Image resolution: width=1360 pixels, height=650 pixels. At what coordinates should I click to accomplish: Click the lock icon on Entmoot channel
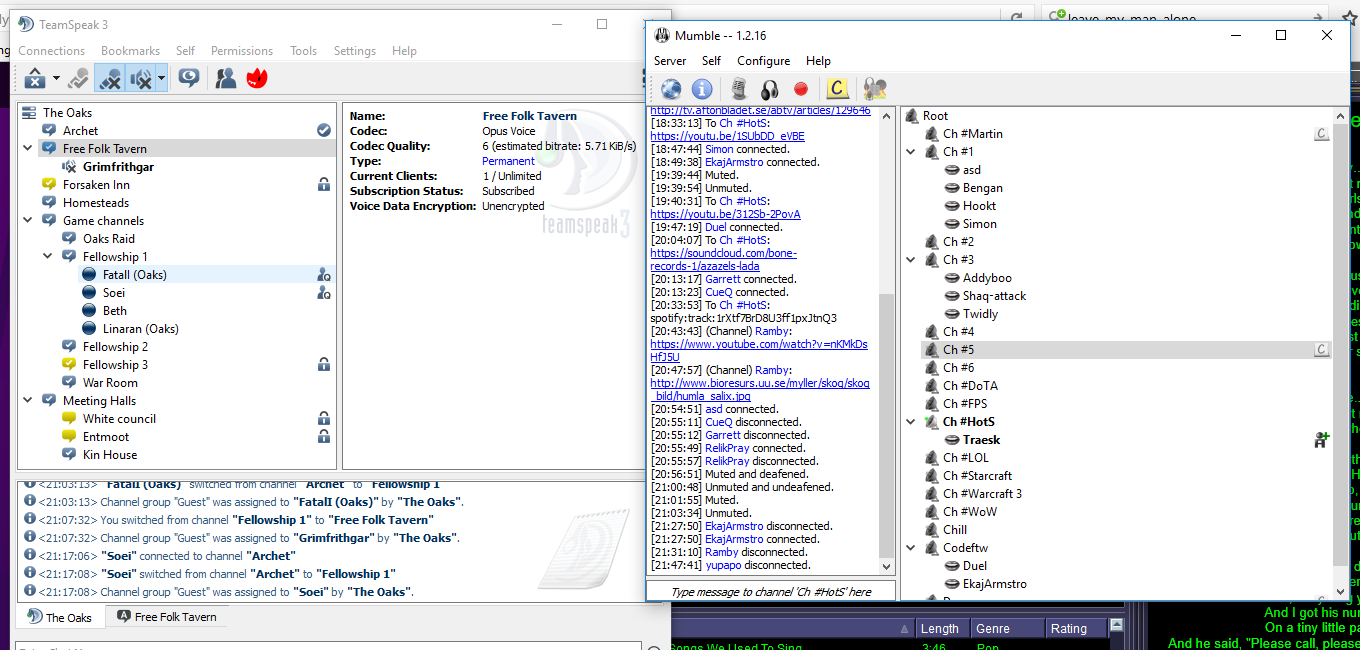click(x=324, y=437)
